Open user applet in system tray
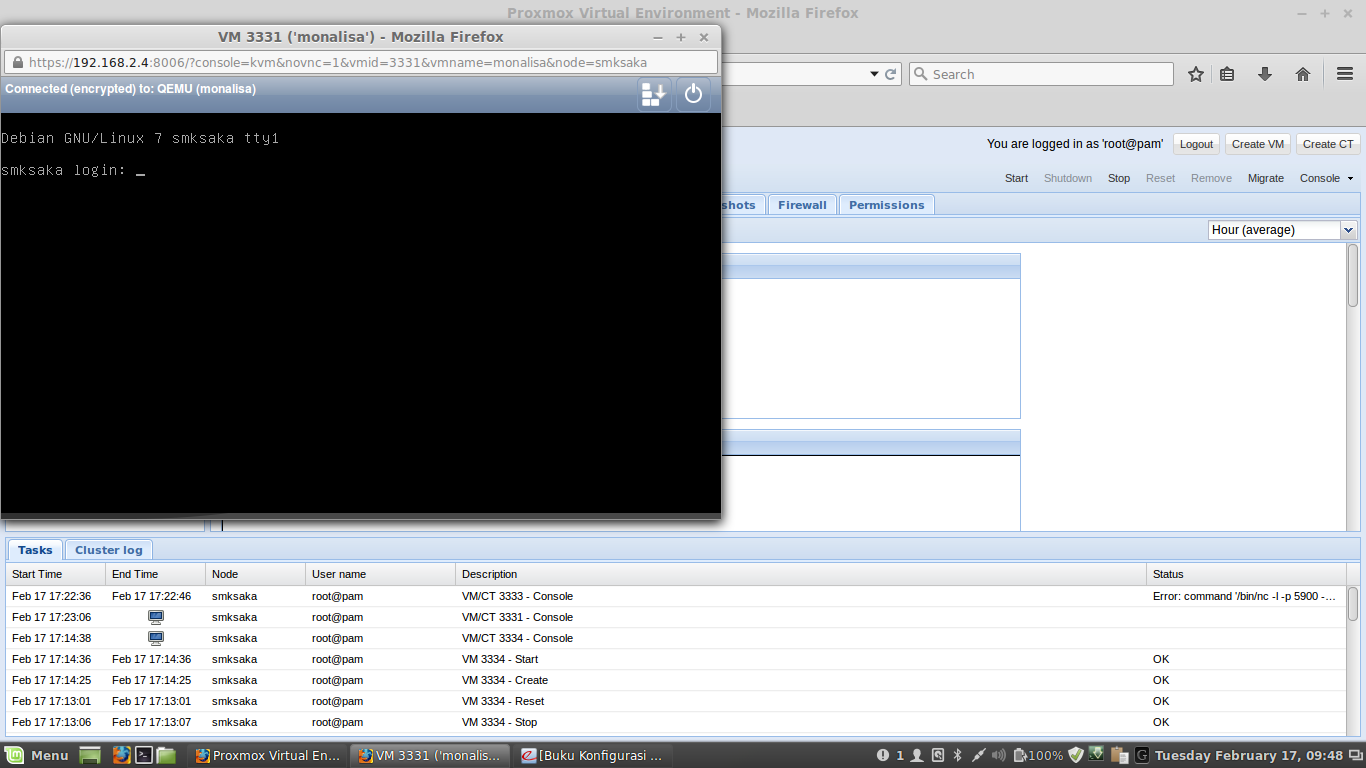Screen dimensions: 1366x768 (916, 755)
